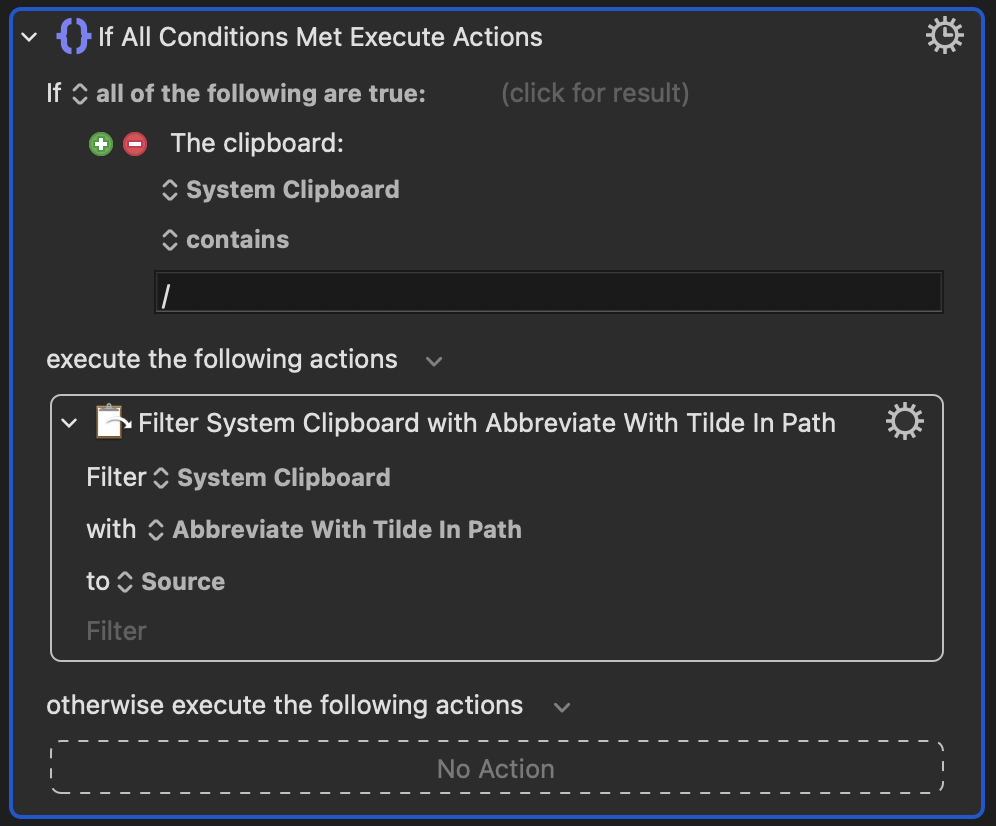This screenshot has height=826, width=996.
Task: Click the slash text input field
Action: point(549,292)
